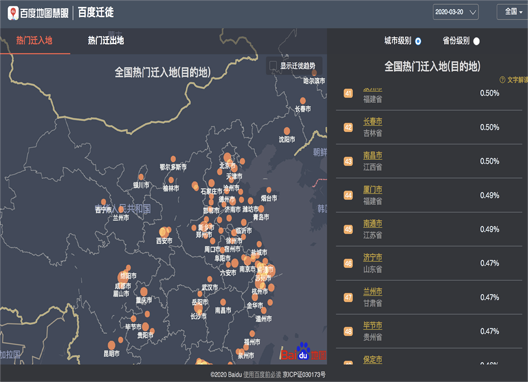The image size is (528, 382).
Task: Click the Baidu map logo at map corner
Action: point(303,352)
